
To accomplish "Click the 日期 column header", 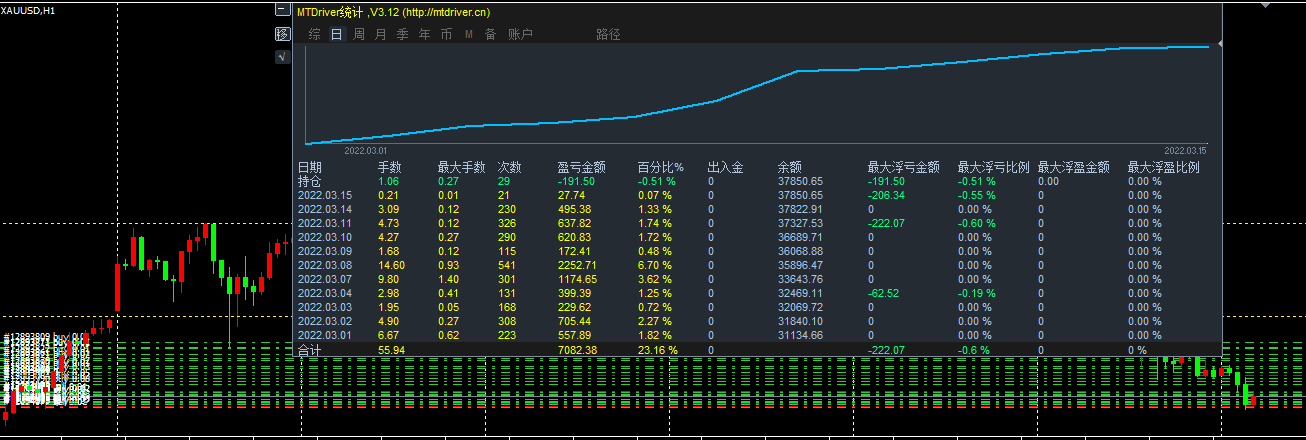I will (x=310, y=168).
